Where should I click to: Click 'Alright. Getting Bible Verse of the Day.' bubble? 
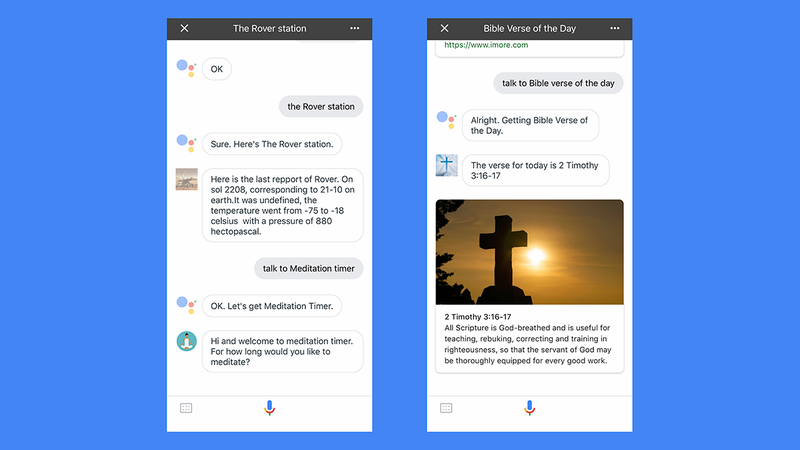pos(531,126)
